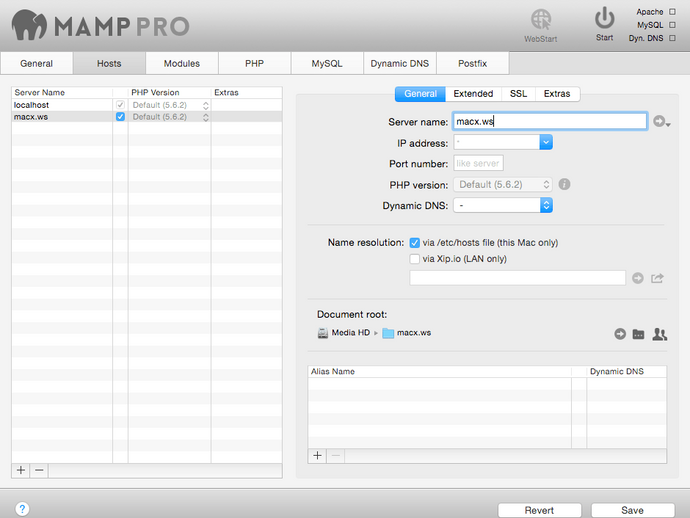Toggle the MySQL status indicator
The image size is (690, 518).
(672, 25)
